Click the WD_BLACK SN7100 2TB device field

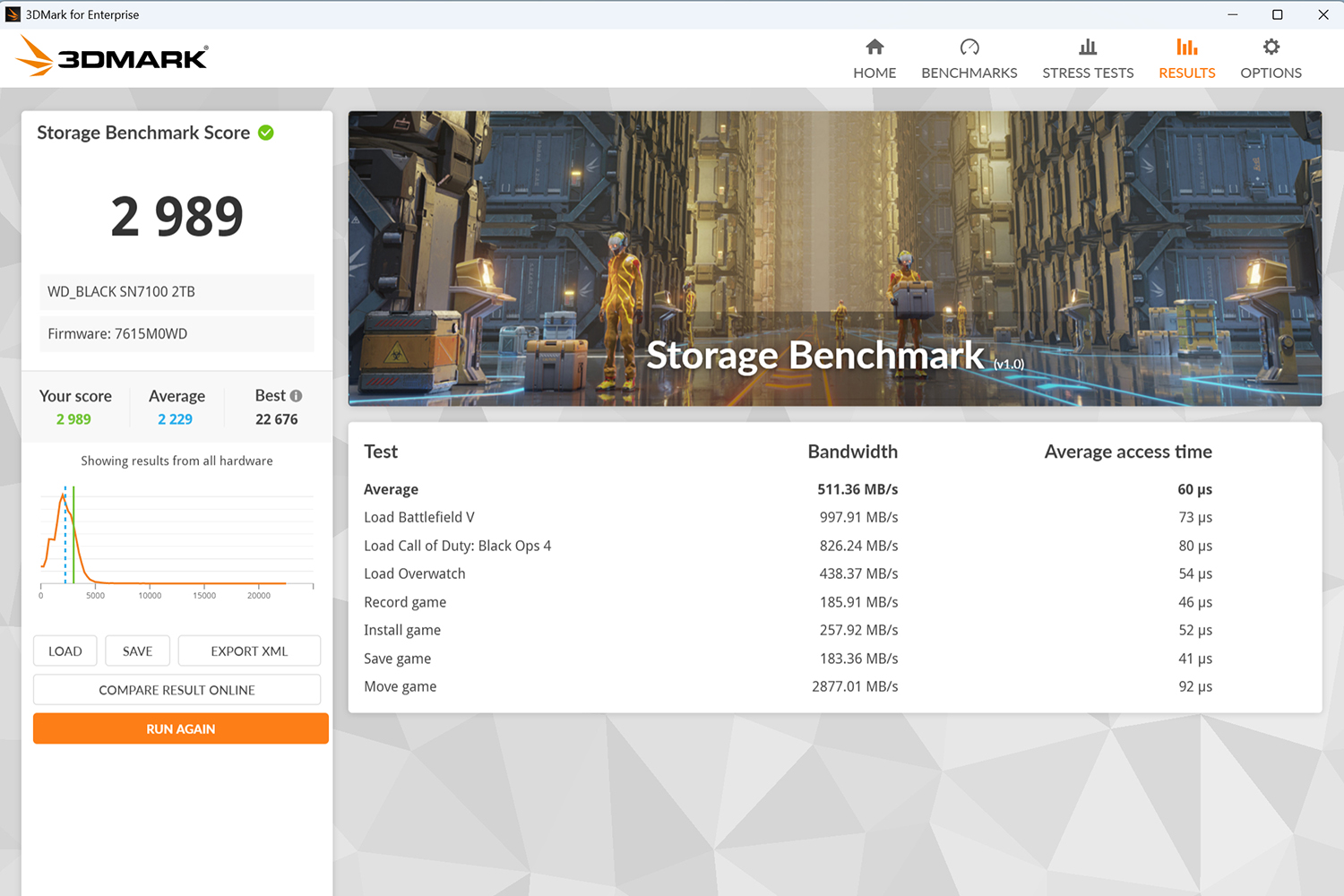[177, 292]
